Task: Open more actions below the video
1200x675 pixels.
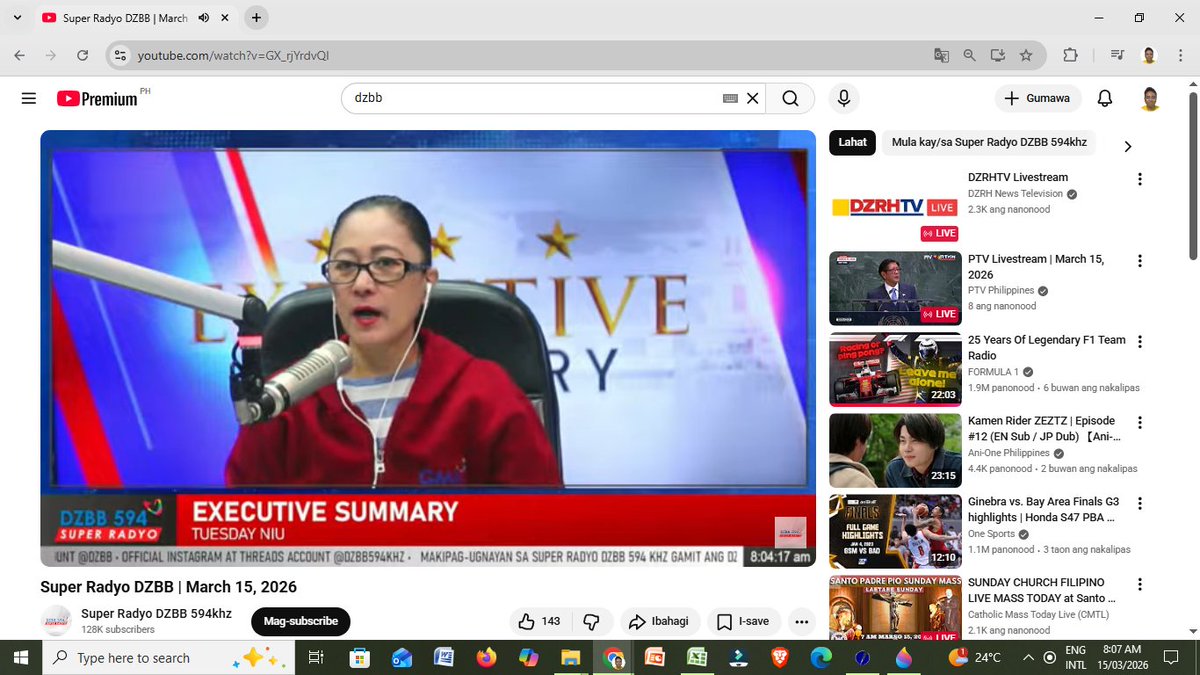Action: click(x=801, y=621)
